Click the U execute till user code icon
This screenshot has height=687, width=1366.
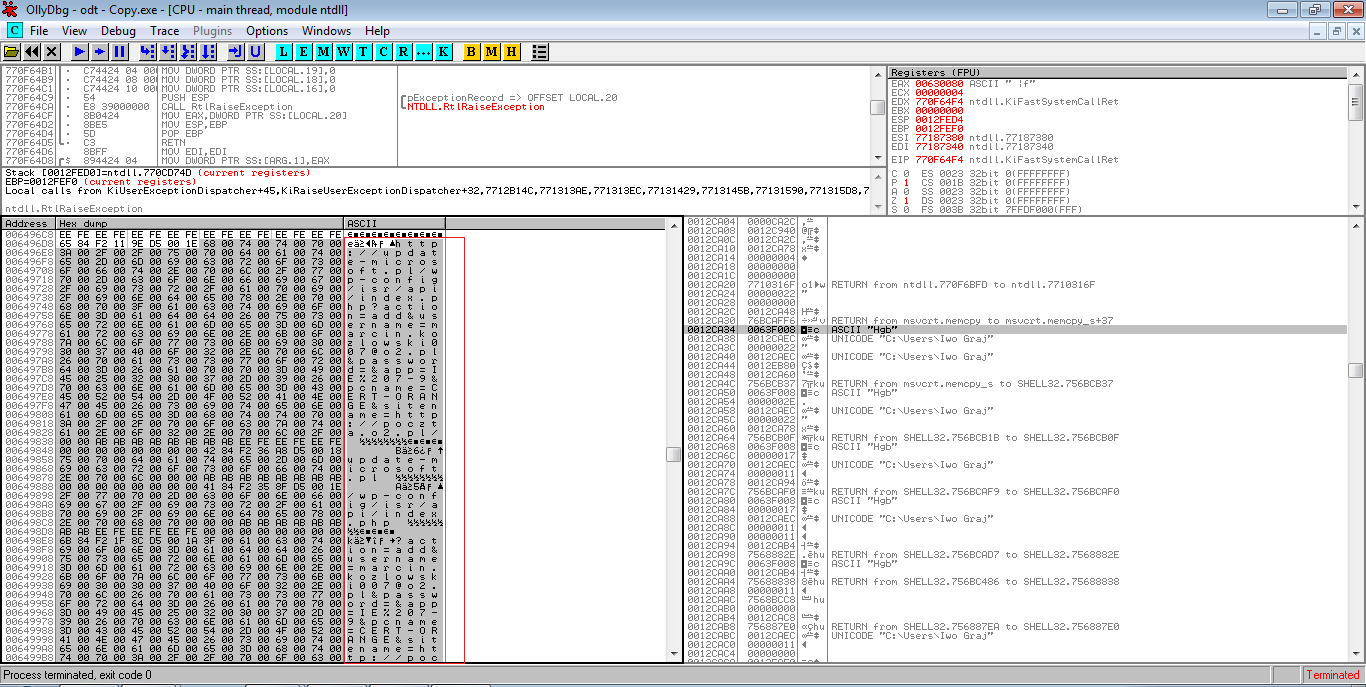[256, 51]
